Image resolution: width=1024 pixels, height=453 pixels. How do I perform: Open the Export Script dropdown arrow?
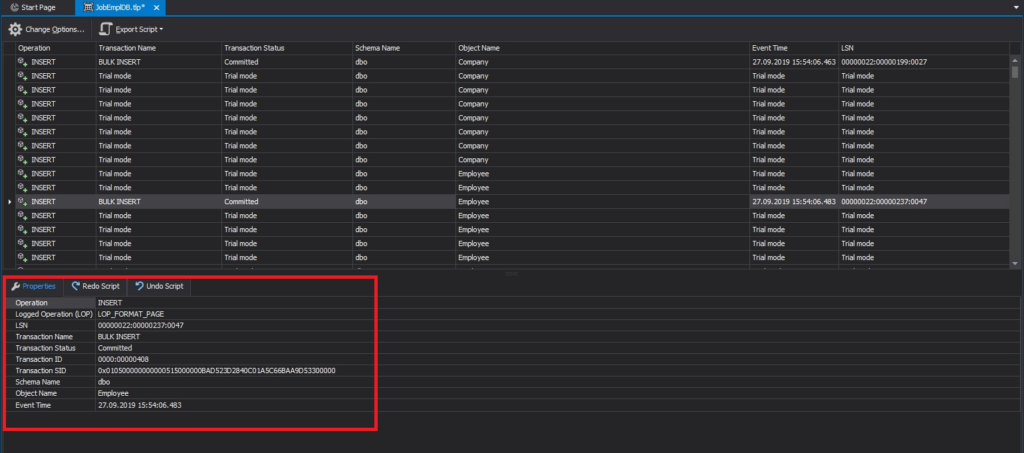[x=161, y=29]
